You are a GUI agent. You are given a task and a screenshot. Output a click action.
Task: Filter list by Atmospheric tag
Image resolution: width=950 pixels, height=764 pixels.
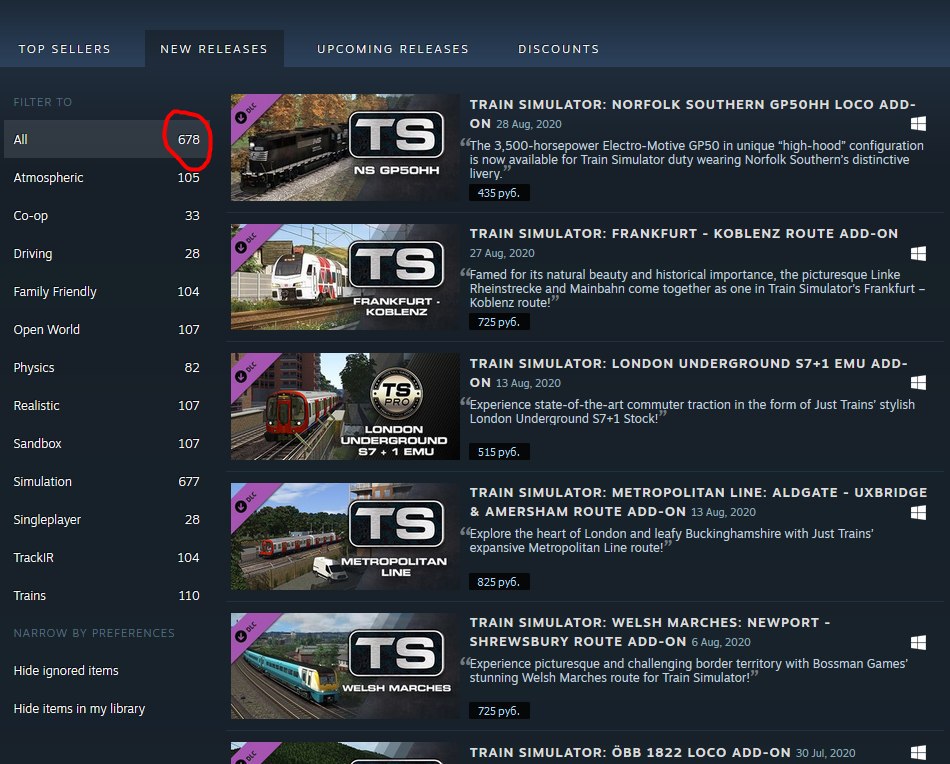point(107,178)
